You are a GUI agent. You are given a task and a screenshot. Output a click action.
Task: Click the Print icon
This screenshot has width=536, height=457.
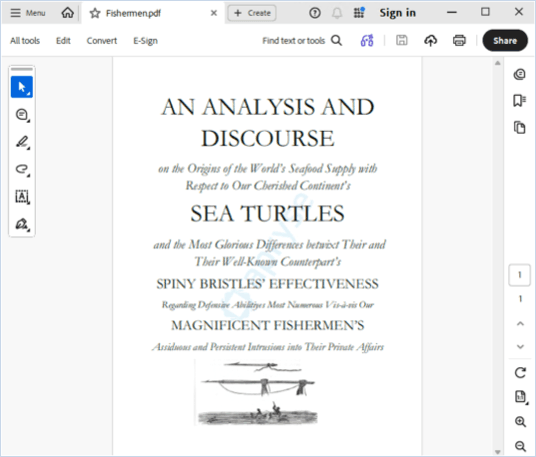tap(459, 40)
